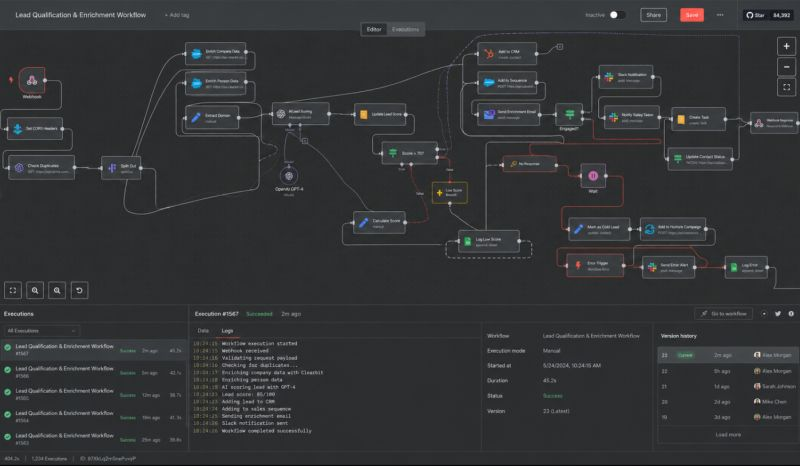Open the three-dots workflow menu

click(720, 15)
